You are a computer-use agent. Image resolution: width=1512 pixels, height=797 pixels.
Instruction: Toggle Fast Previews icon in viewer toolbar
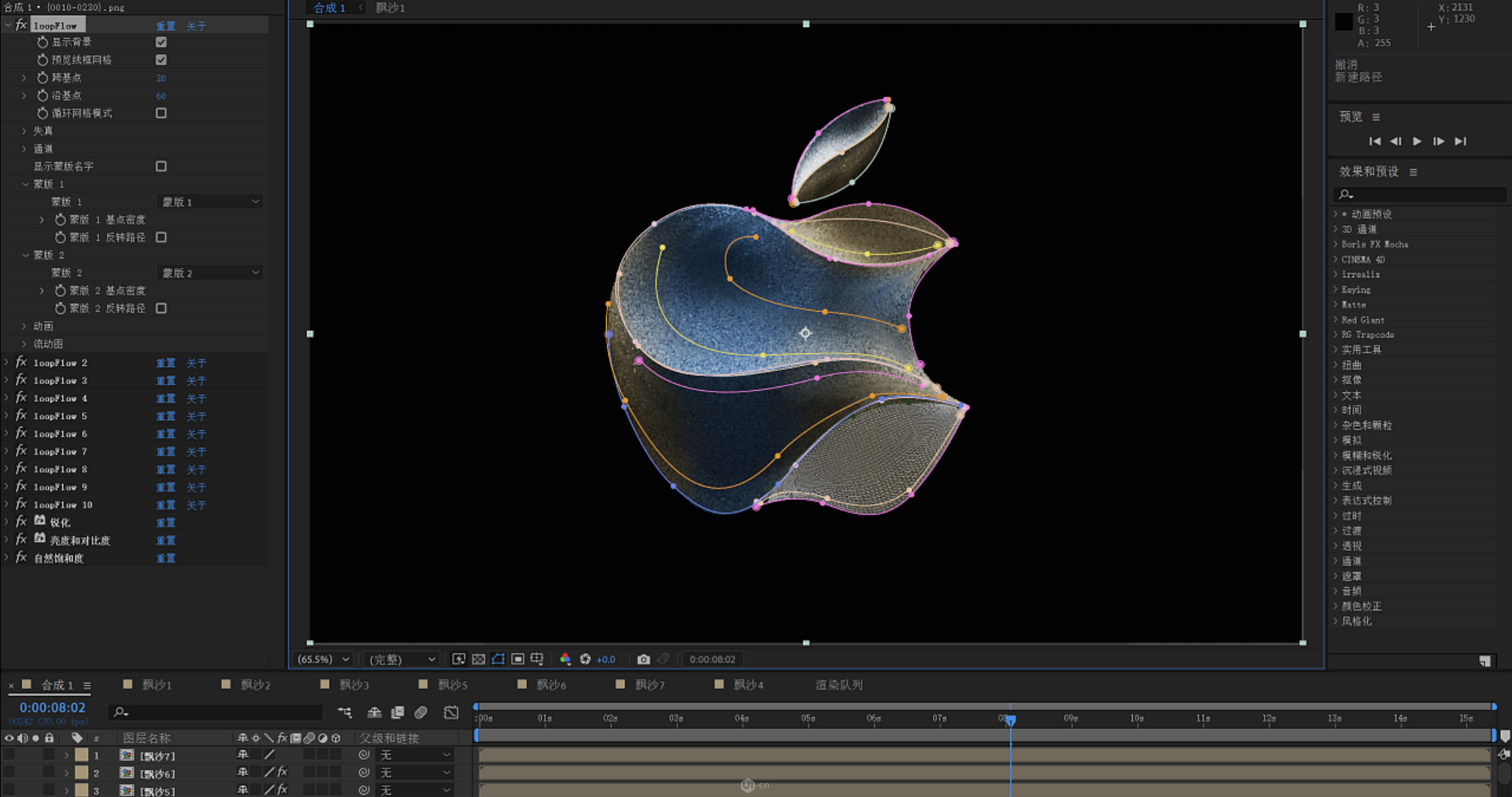[x=458, y=659]
